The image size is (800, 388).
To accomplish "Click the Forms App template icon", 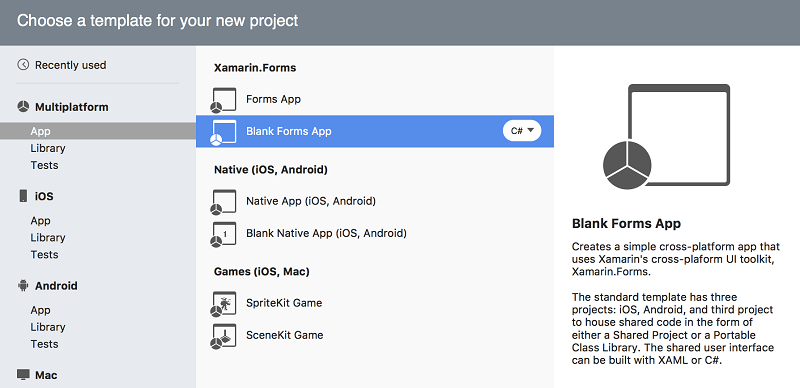I will pyautogui.click(x=223, y=100).
